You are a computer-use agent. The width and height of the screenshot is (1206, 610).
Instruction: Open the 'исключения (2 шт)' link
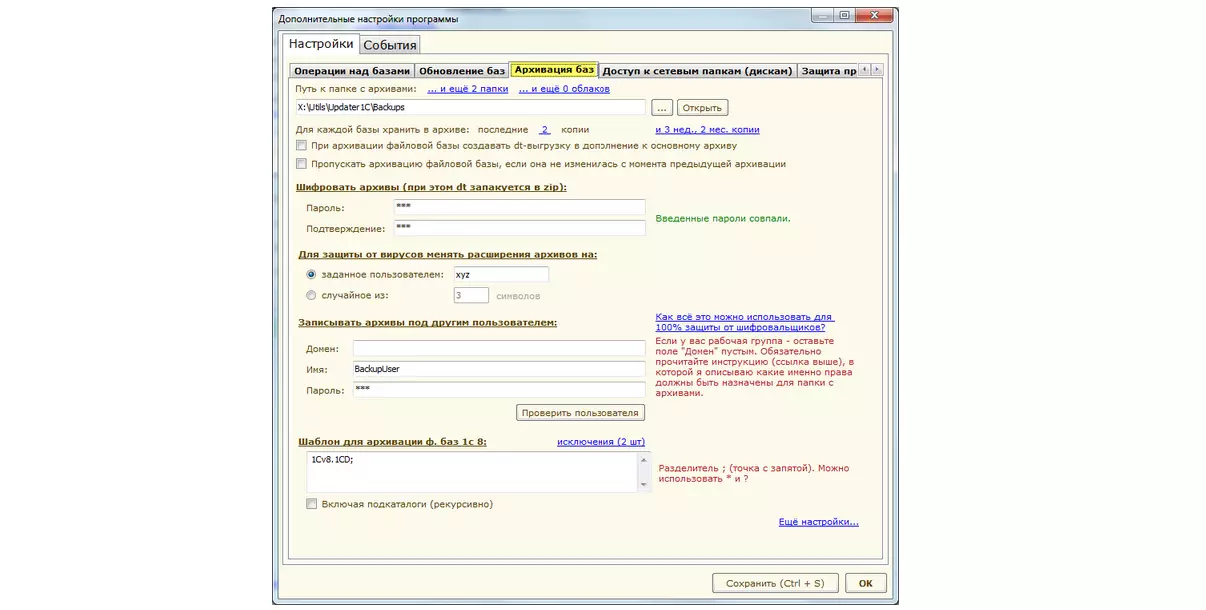tap(601, 442)
